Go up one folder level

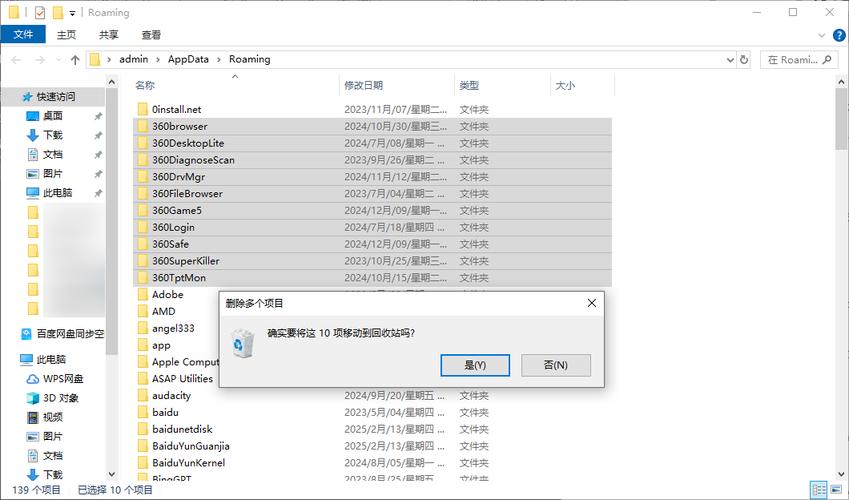(75, 60)
